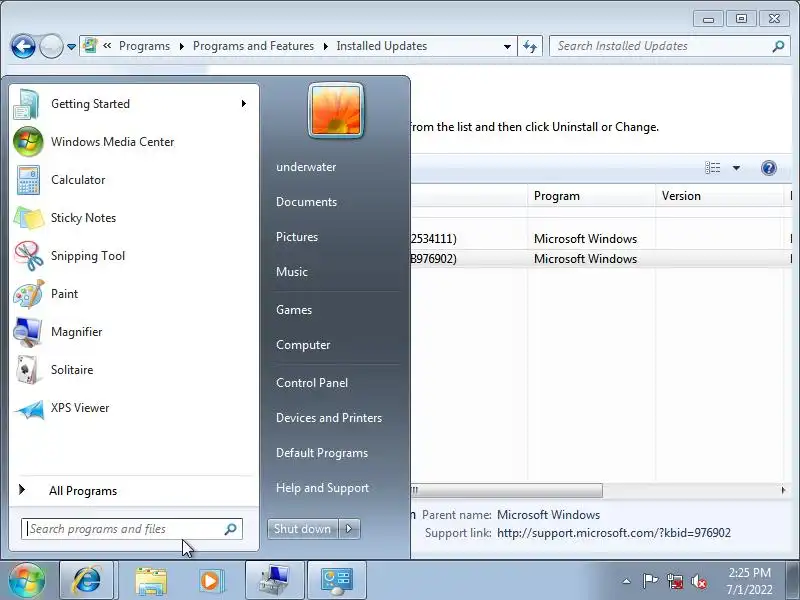The width and height of the screenshot is (800, 600).
Task: Click the Action Center flag icon
Action: click(x=650, y=581)
